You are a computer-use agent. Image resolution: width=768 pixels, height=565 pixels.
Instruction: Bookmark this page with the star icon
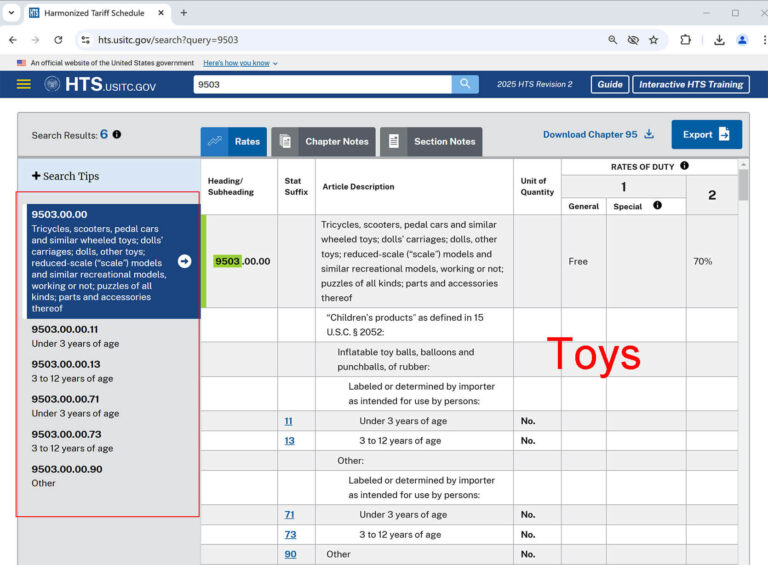653,40
